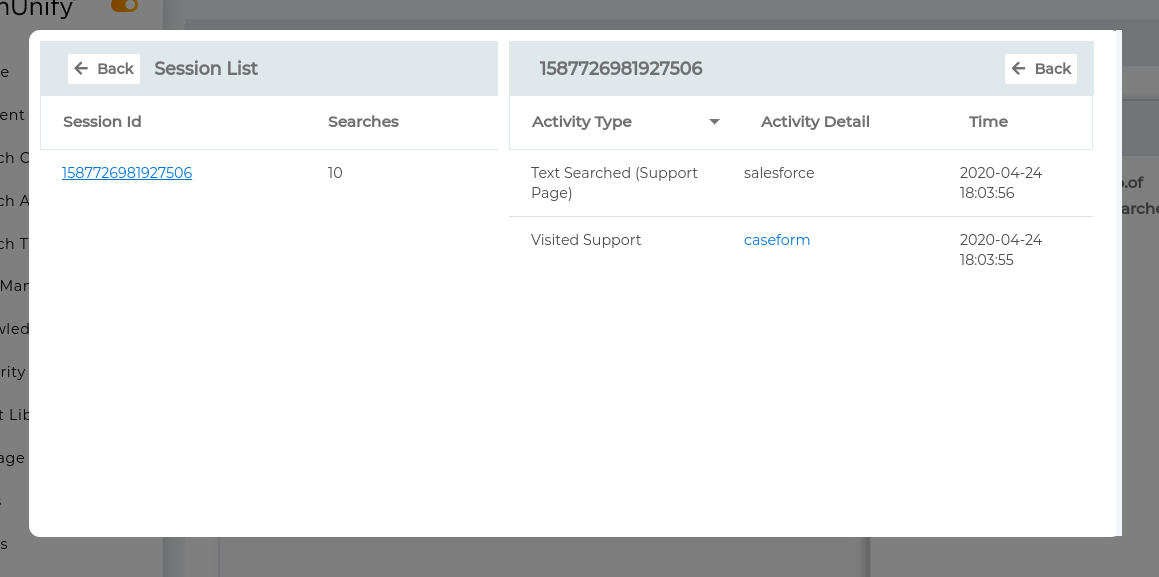The image size is (1159, 577).
Task: Select the Text Searched (Support Page) row
Action: pyautogui.click(x=614, y=183)
